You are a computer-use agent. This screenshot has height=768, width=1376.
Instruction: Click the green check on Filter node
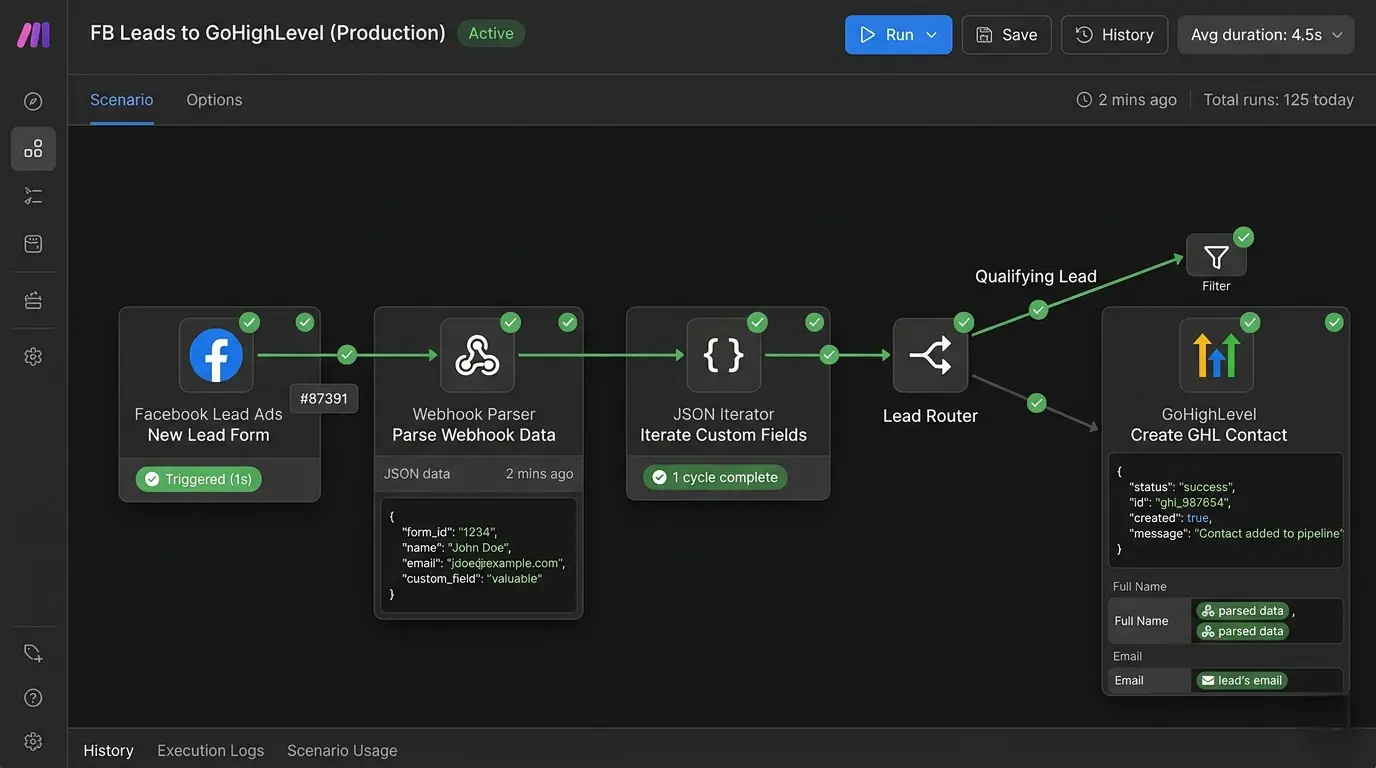(x=1243, y=237)
